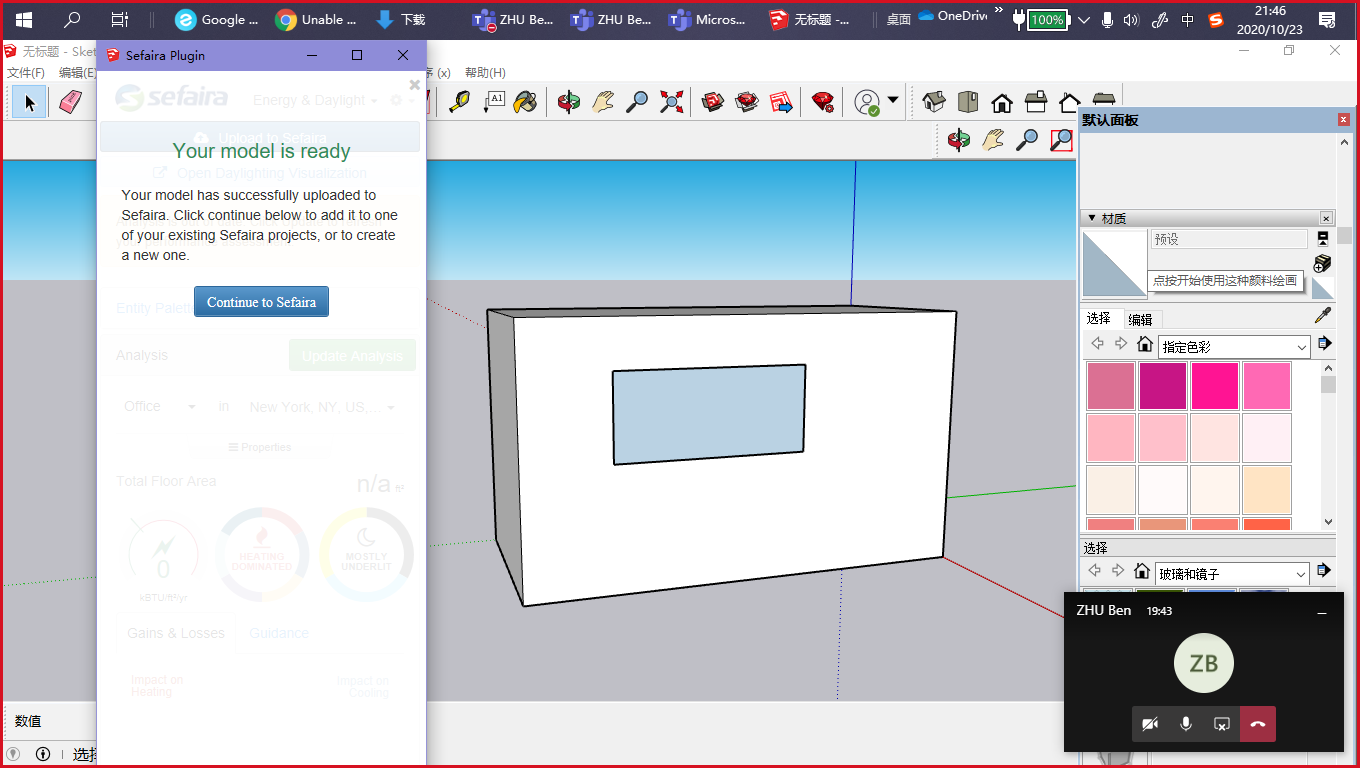This screenshot has height=768, width=1360.
Task: Select the Eraser tool
Action: coord(69,102)
